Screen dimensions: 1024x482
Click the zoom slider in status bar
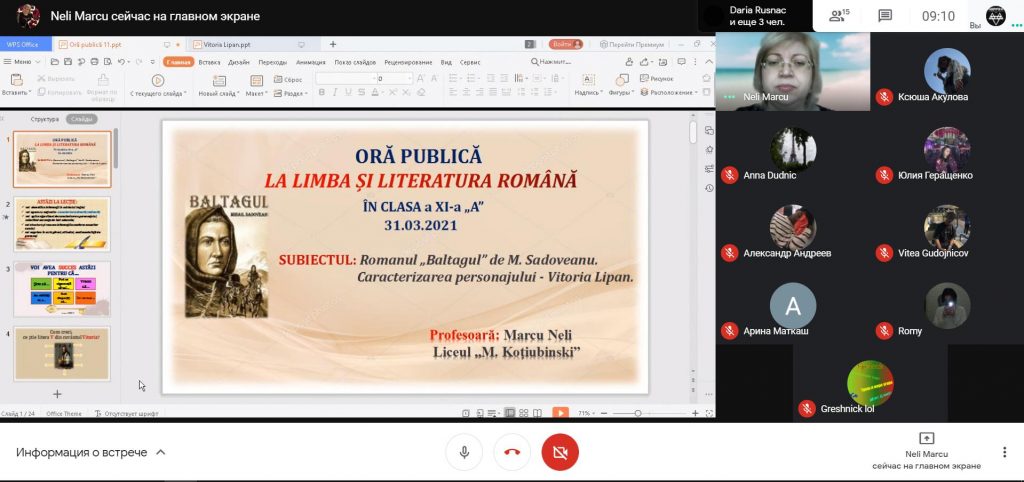point(640,413)
